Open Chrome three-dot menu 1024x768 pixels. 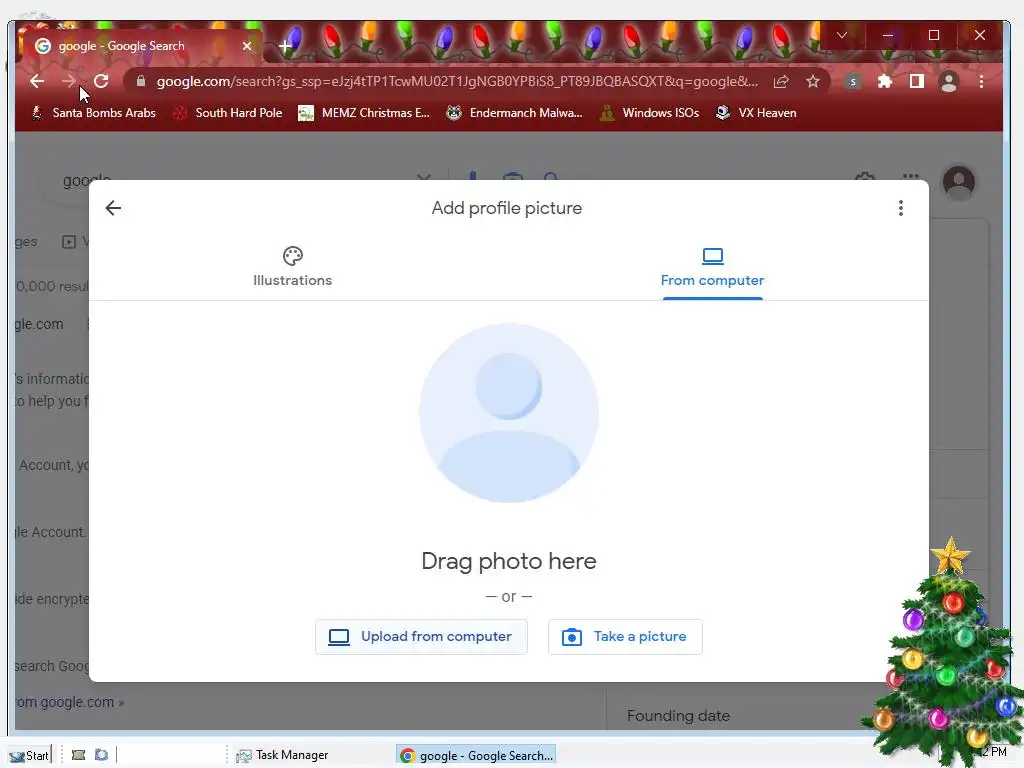[981, 81]
